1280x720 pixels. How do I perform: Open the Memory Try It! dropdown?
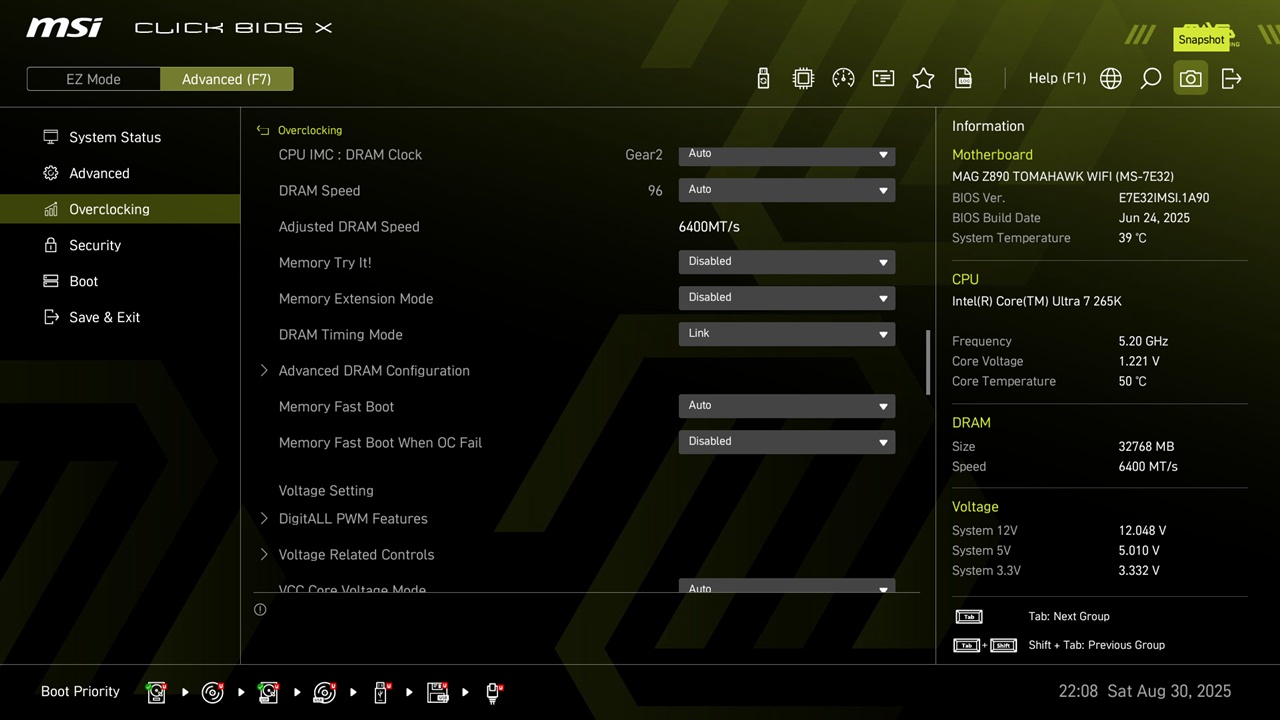click(x=787, y=262)
